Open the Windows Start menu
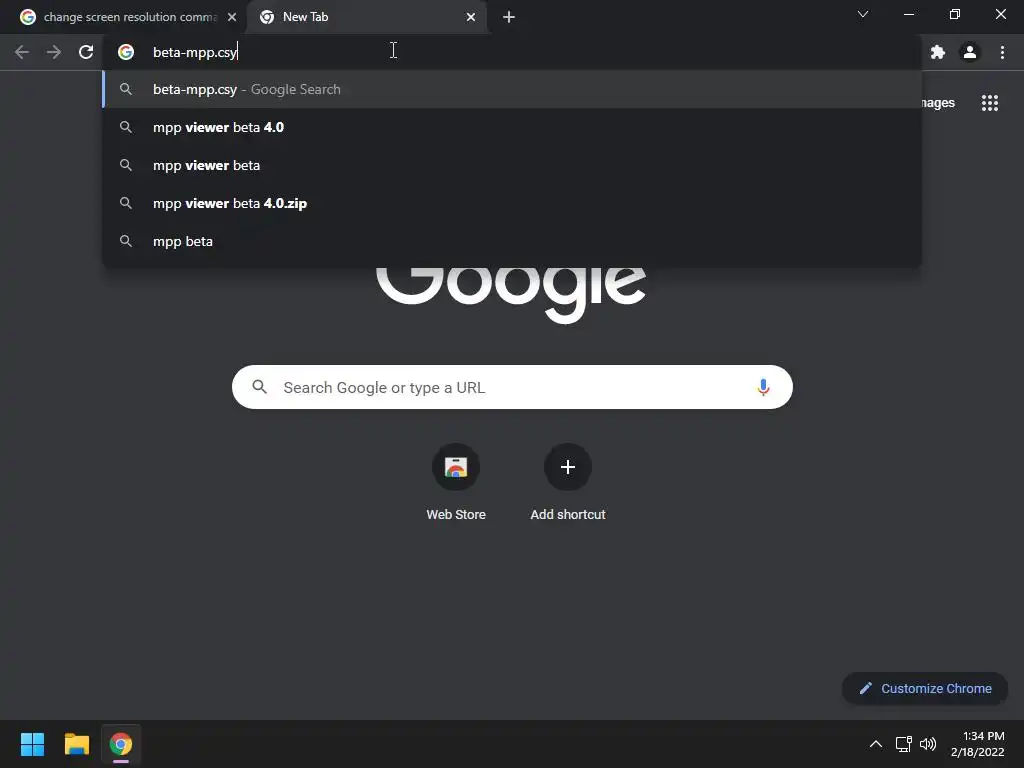The height and width of the screenshot is (768, 1024). point(32,744)
